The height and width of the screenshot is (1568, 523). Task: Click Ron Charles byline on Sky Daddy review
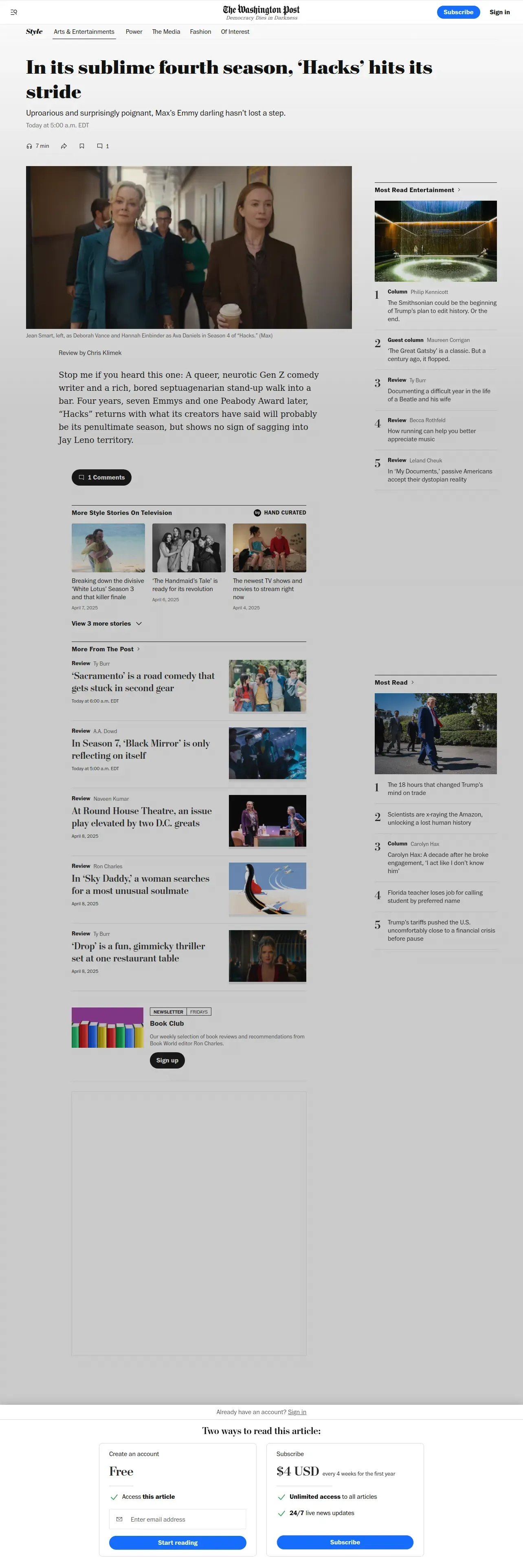[108, 866]
